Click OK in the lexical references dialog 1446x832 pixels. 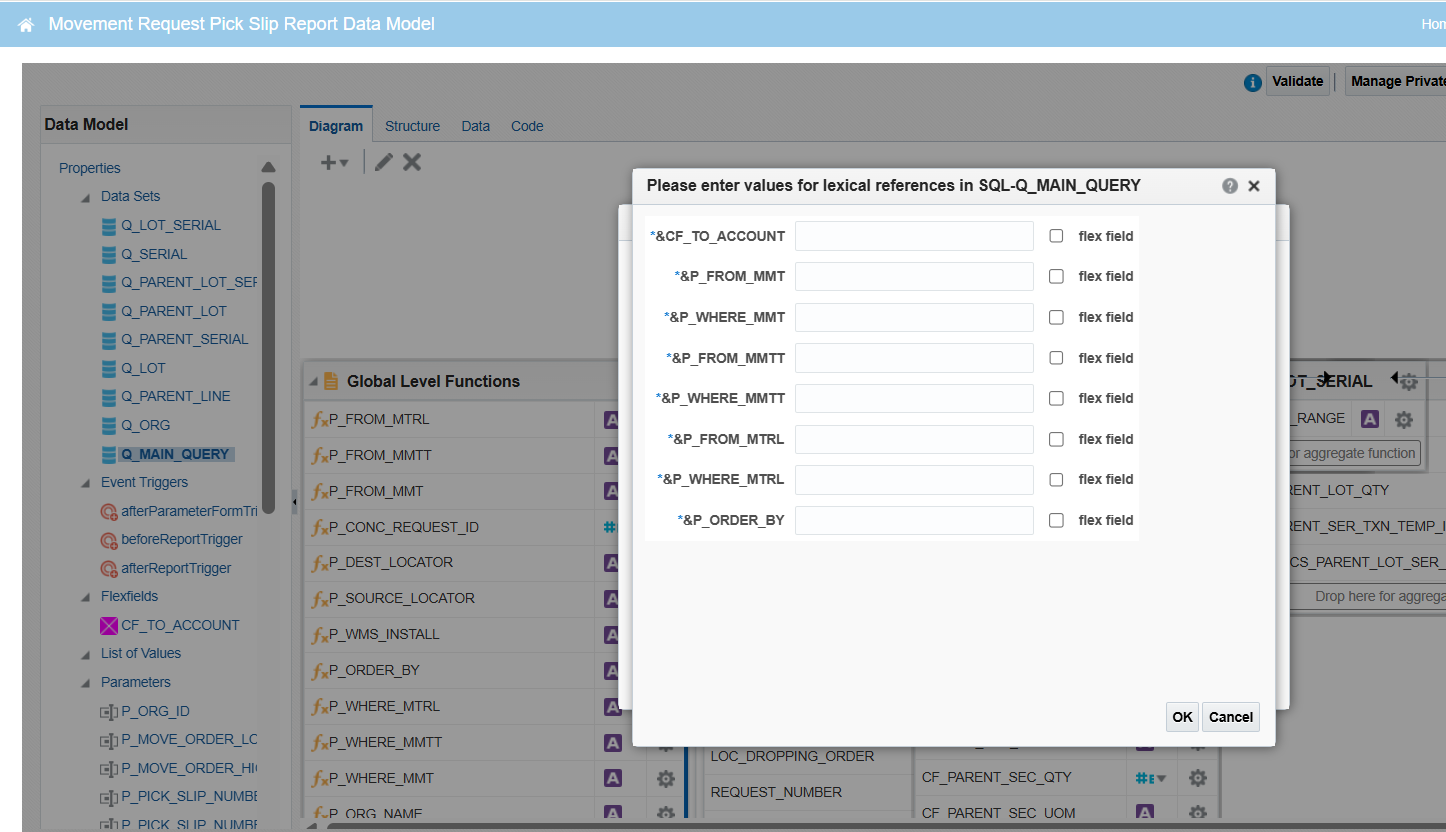(1183, 717)
